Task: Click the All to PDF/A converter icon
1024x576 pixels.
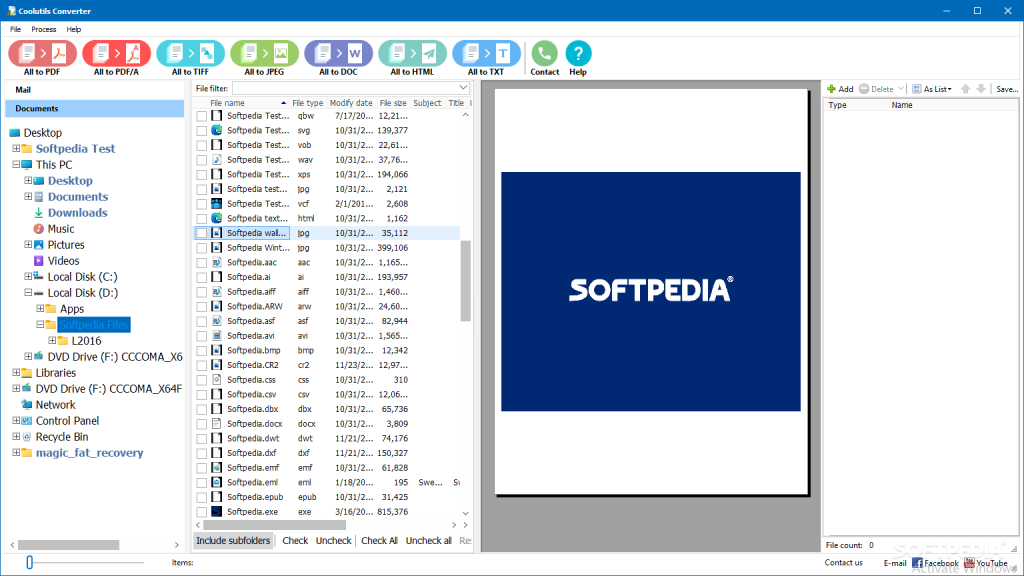Action: click(x=116, y=54)
